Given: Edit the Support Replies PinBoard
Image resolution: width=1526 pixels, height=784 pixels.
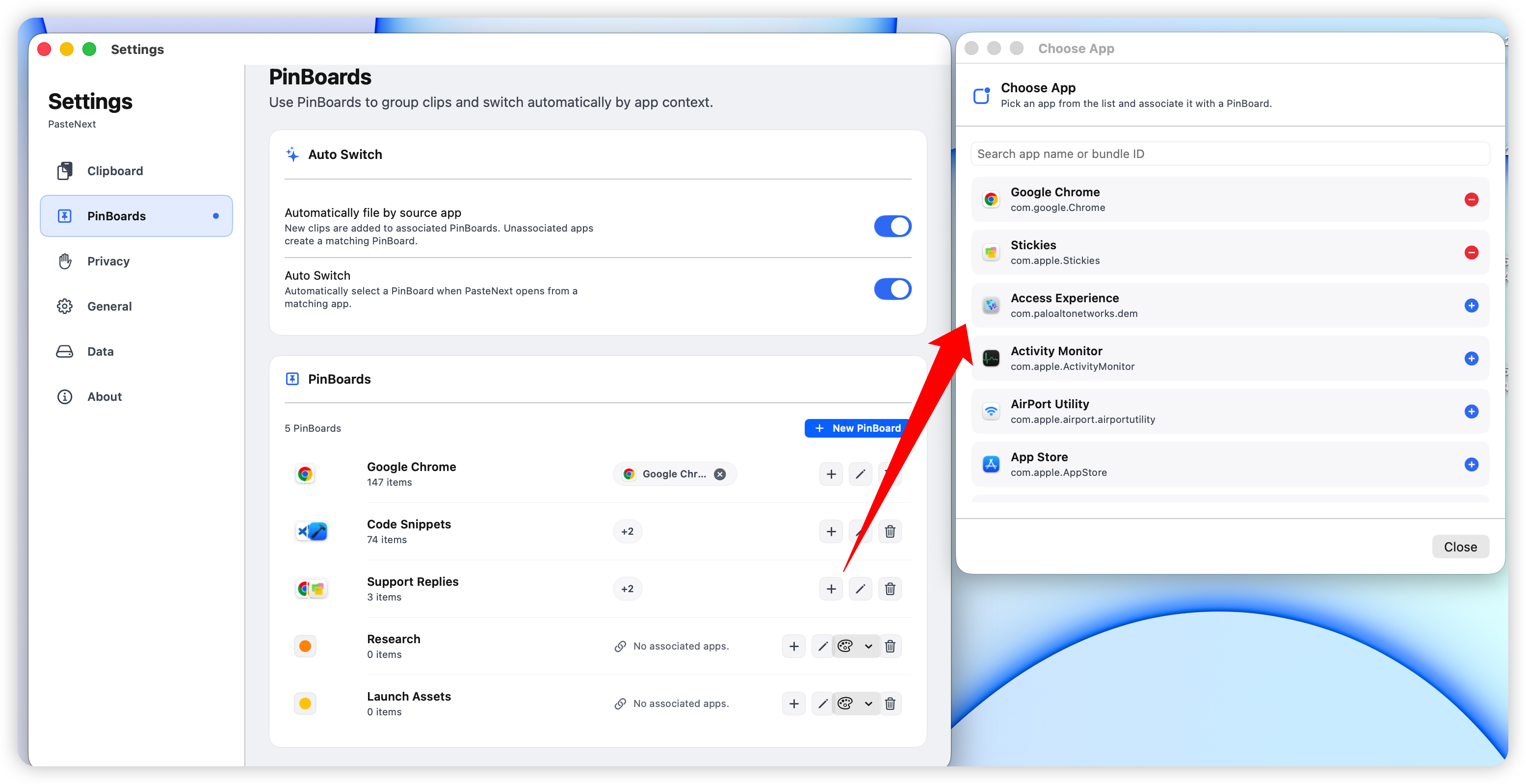Looking at the screenshot, I should click(x=860, y=589).
